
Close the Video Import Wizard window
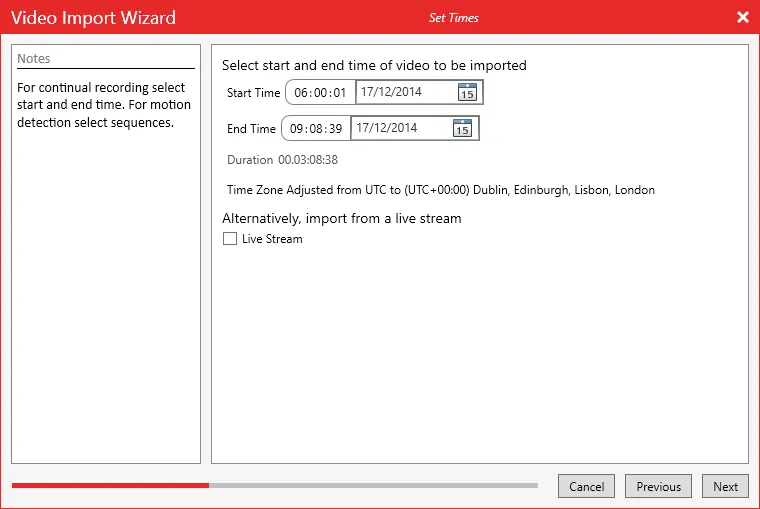743,17
